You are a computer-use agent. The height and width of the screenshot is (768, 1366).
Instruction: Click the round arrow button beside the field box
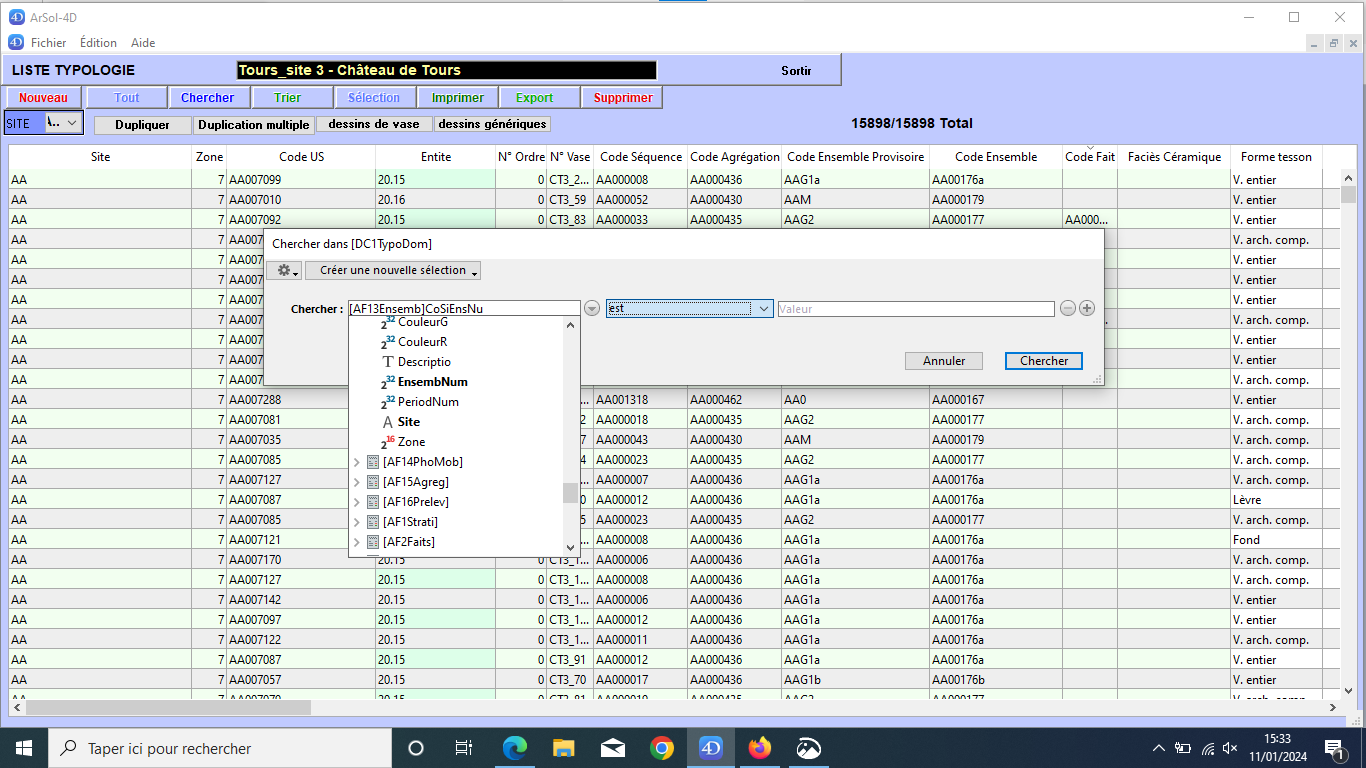point(592,309)
